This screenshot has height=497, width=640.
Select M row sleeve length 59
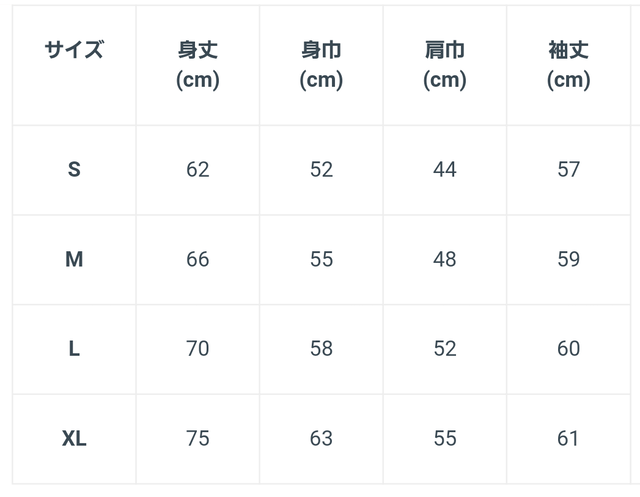[569, 259]
